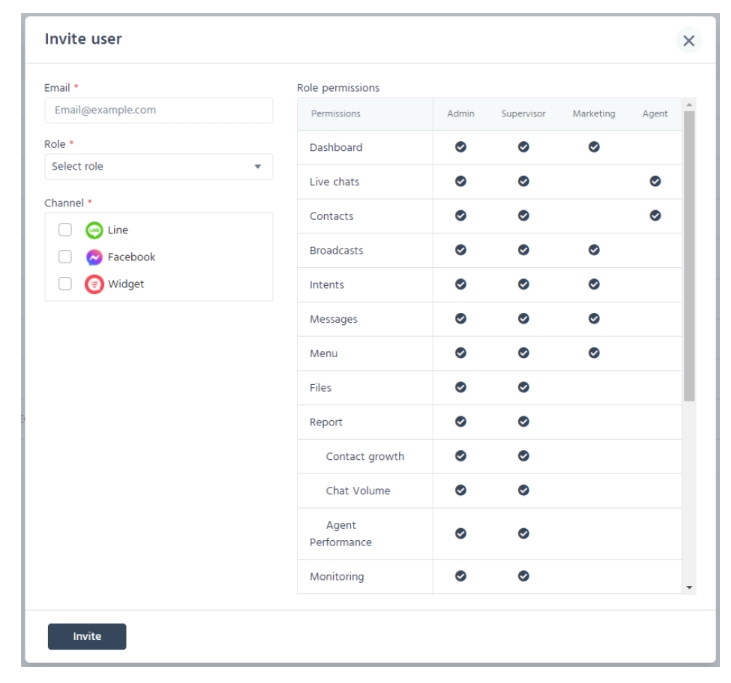Click the Broadcasts permission label
Screen dimensions: 731x683
[336, 250]
